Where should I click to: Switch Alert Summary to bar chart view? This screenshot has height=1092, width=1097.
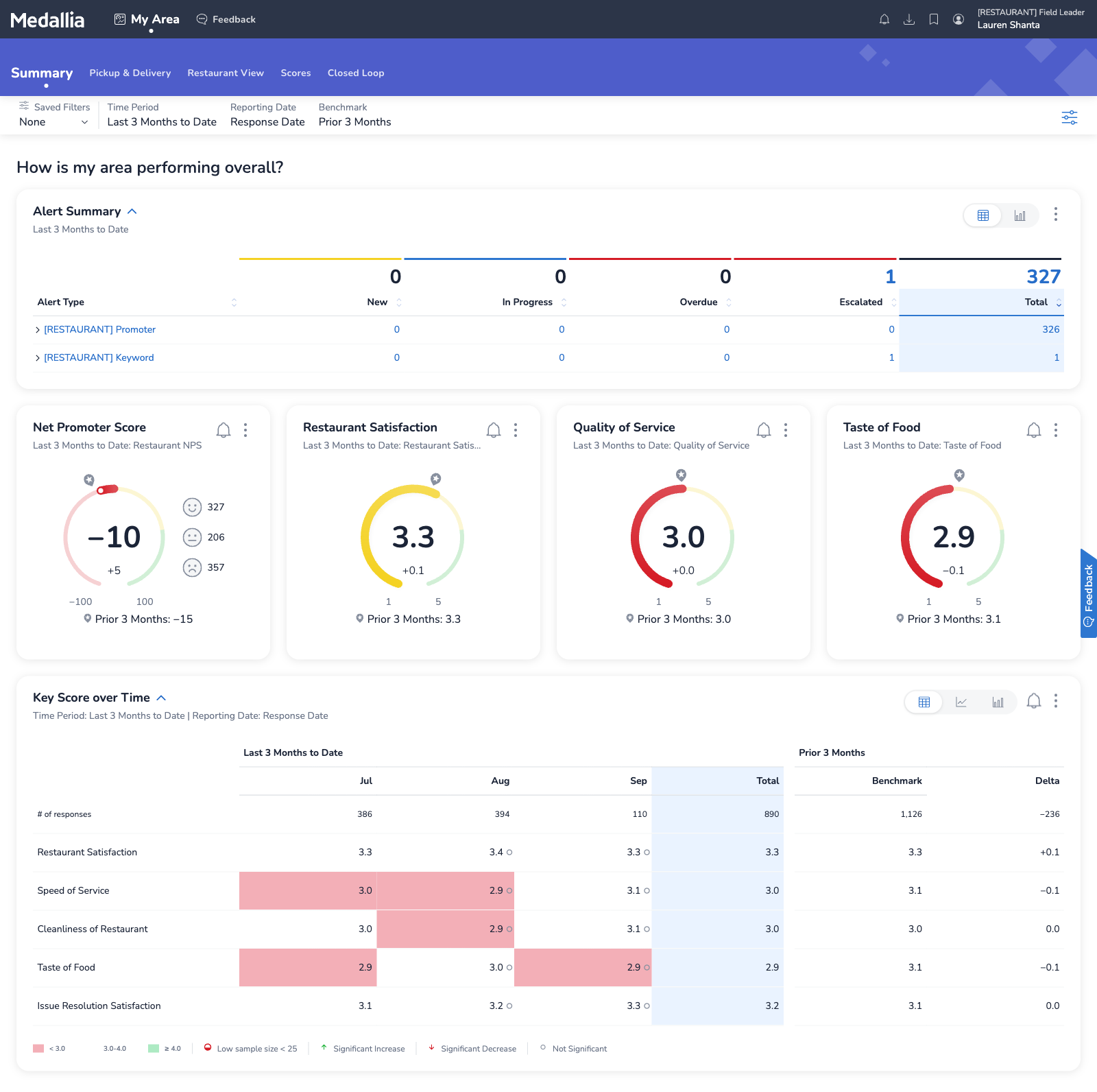pyautogui.click(x=1020, y=215)
